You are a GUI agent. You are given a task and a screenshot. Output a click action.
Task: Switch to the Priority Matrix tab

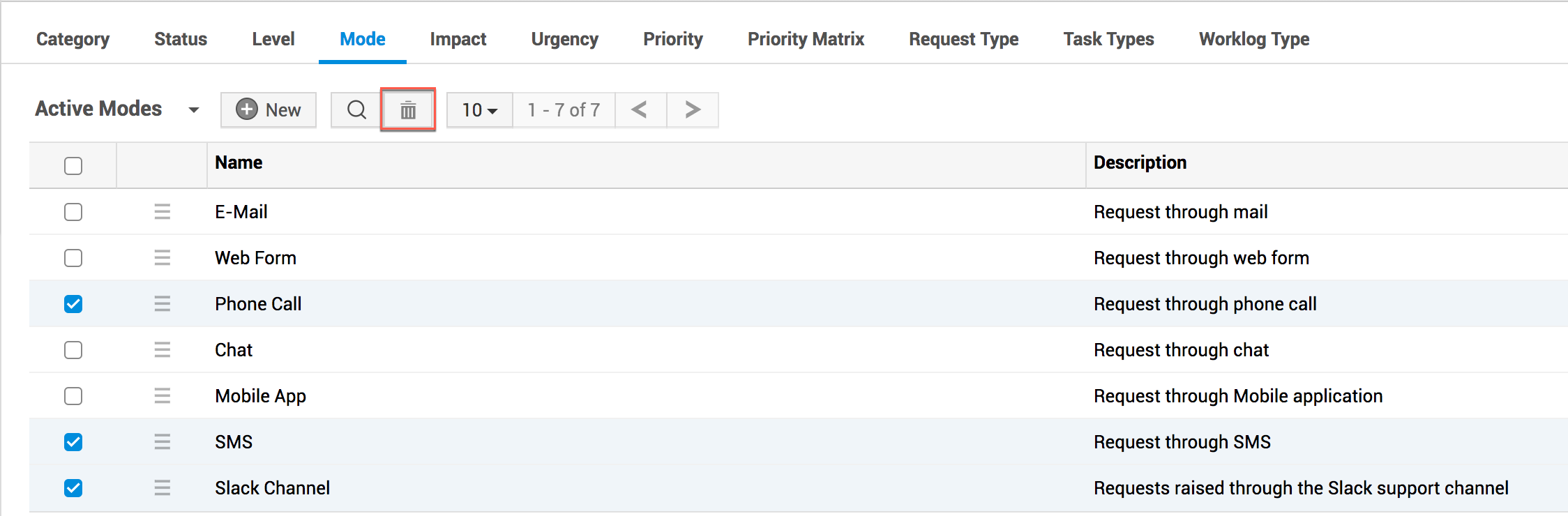coord(806,39)
